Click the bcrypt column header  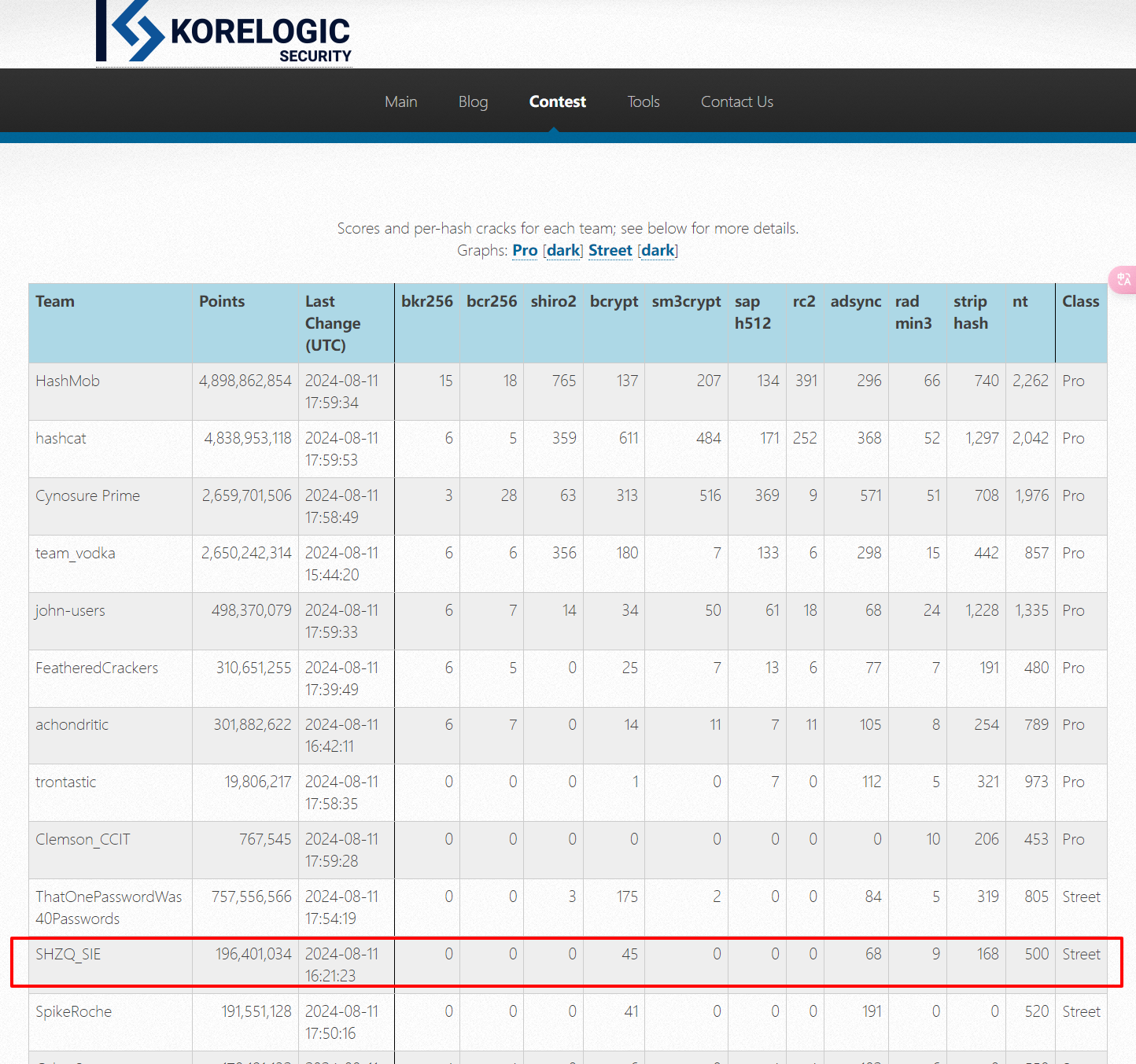coord(614,301)
